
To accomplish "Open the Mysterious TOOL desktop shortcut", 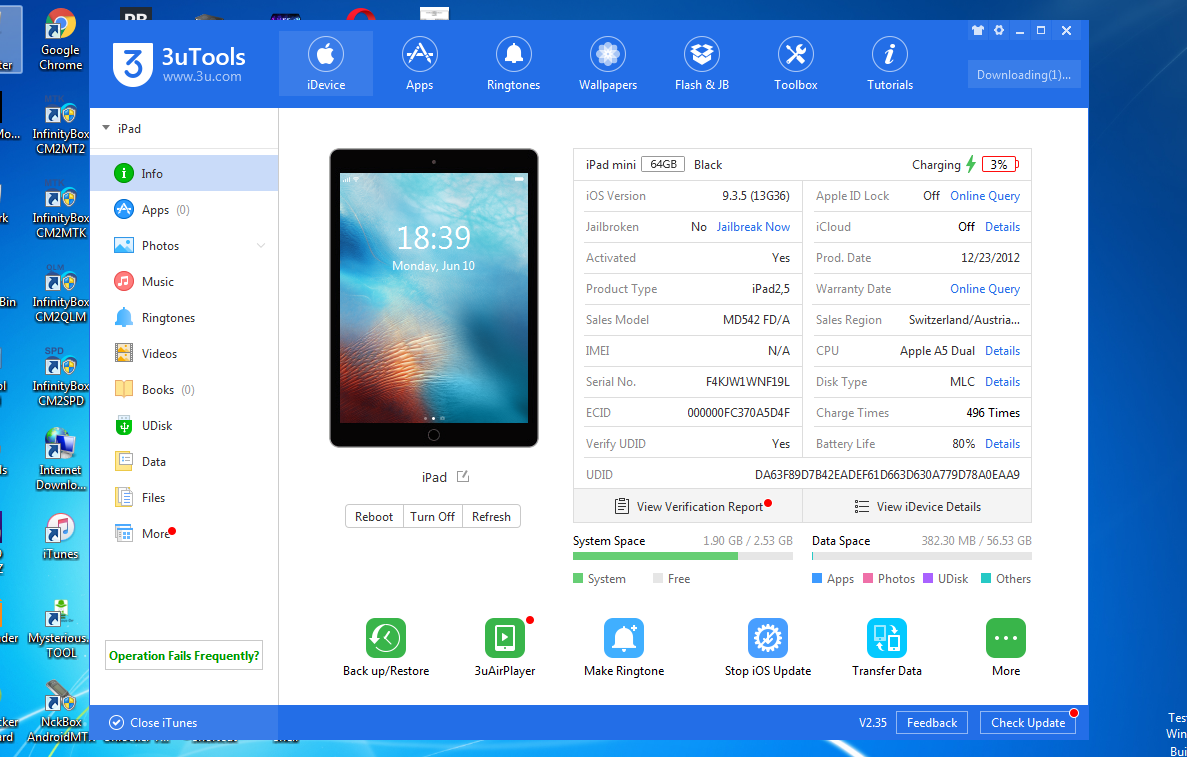I will click(61, 628).
